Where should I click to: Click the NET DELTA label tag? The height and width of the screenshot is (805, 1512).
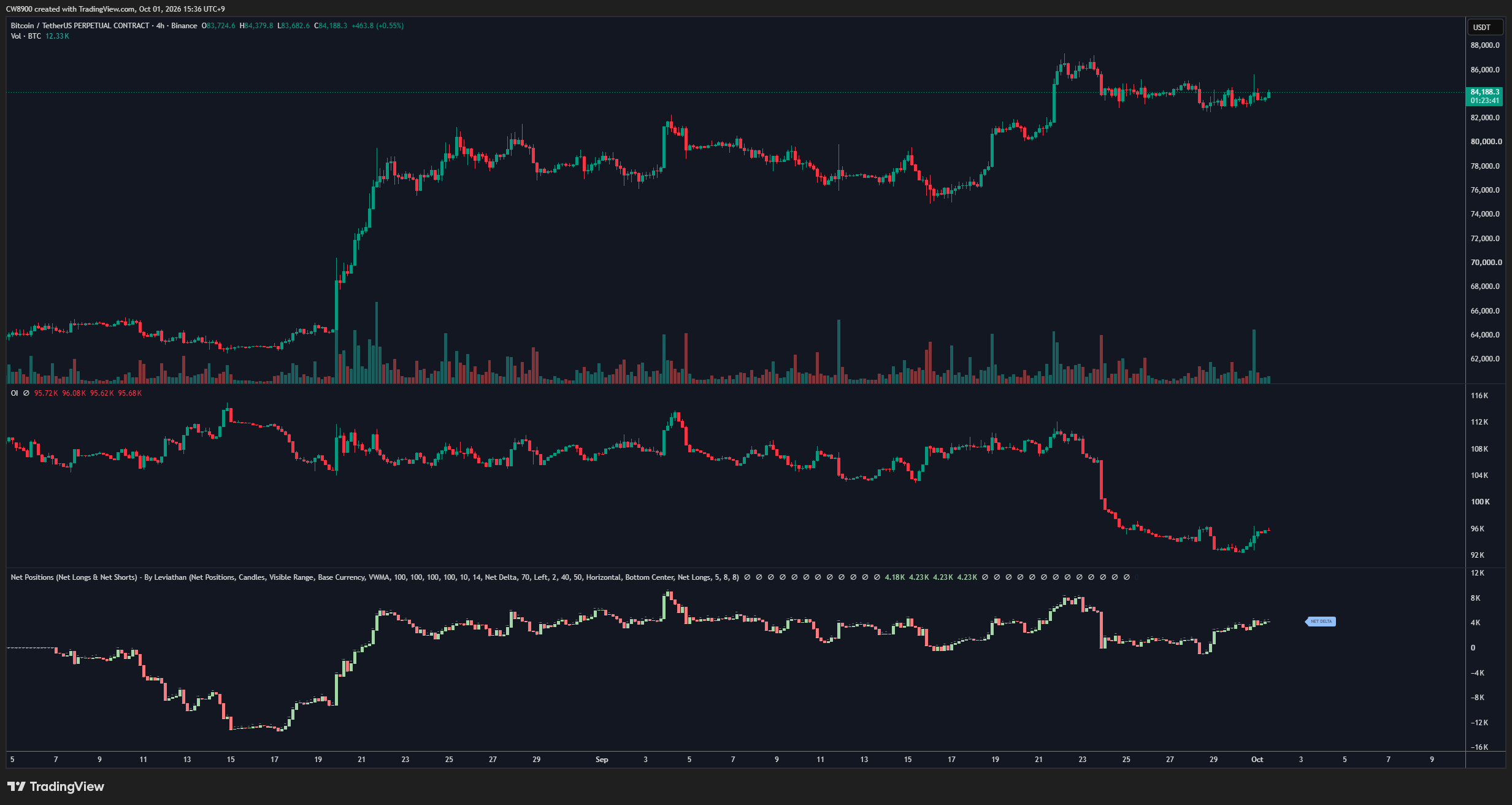tap(1321, 622)
